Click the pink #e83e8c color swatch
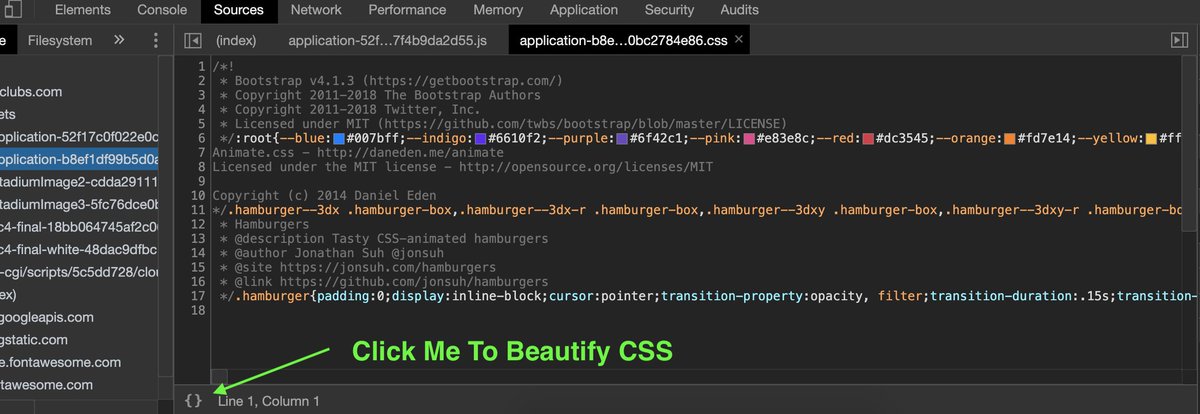 [749, 137]
